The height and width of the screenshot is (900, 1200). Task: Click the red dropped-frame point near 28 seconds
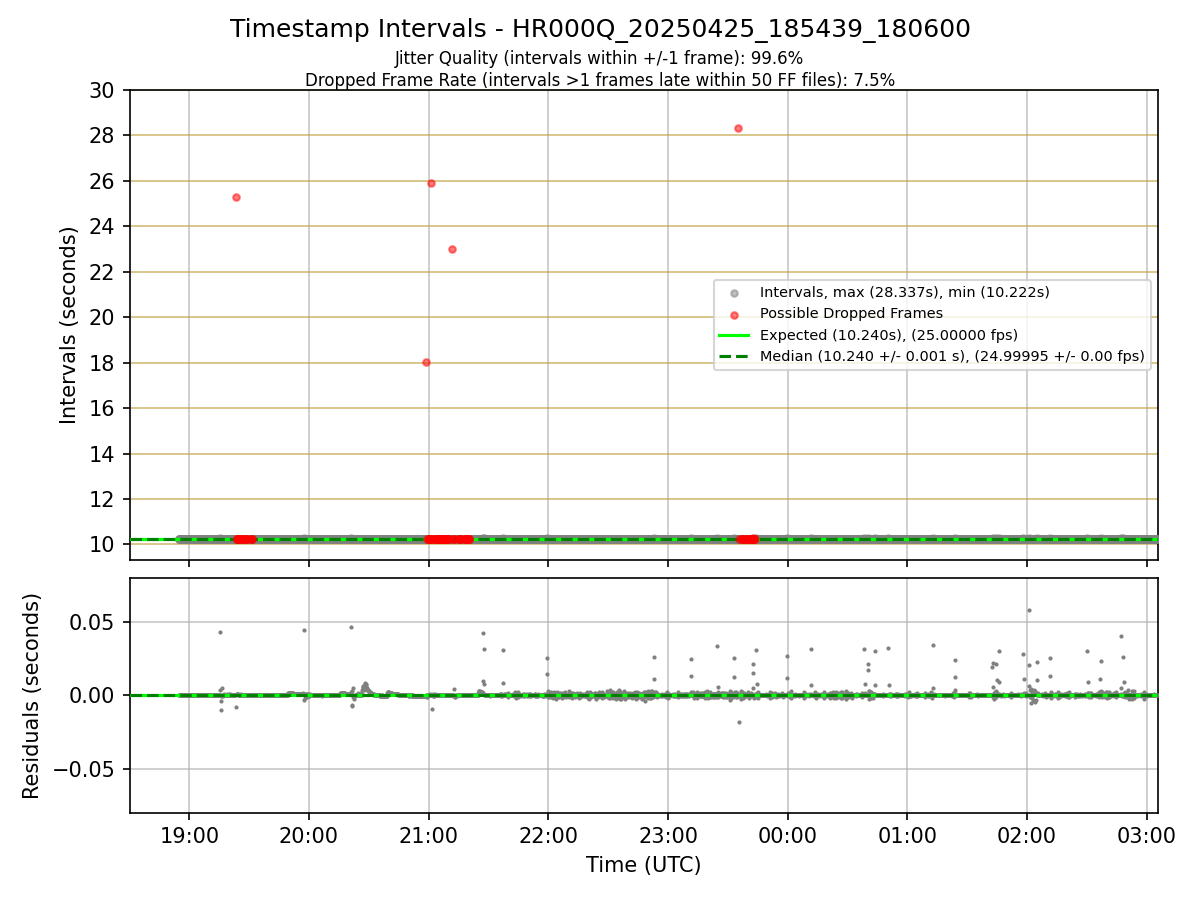point(738,128)
